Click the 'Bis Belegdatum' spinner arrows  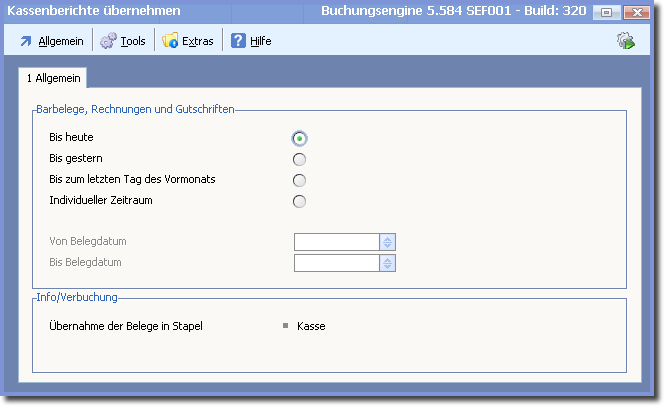click(x=388, y=263)
